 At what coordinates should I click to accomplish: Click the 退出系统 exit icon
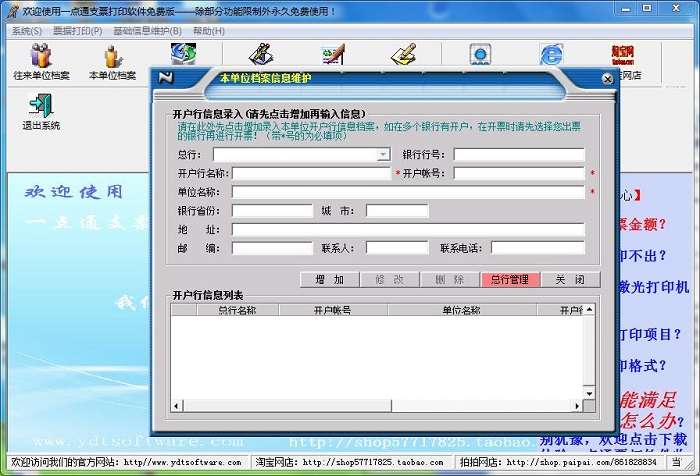(41, 112)
